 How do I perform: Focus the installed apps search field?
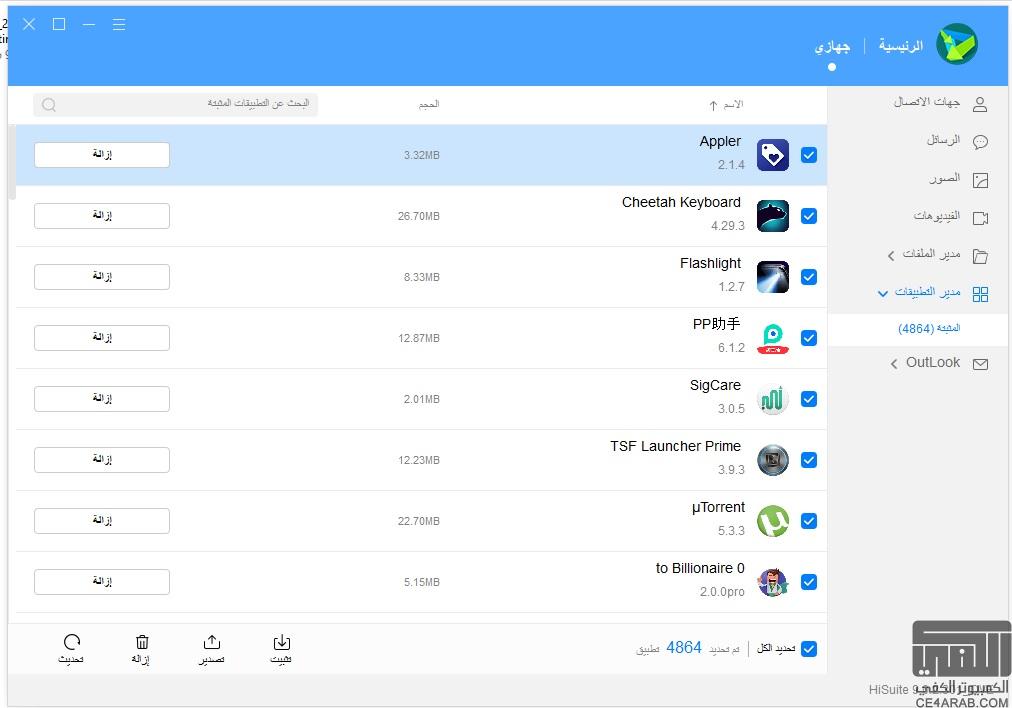[x=176, y=105]
